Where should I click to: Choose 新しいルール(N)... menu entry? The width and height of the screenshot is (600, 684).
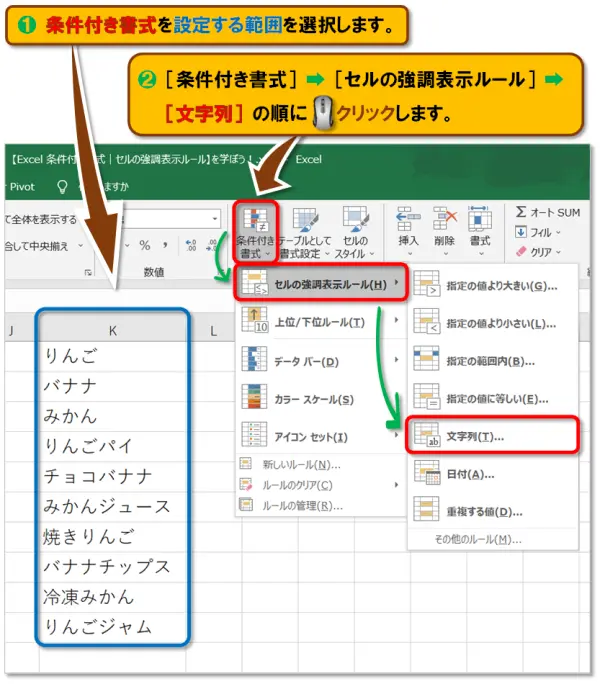click(x=321, y=465)
